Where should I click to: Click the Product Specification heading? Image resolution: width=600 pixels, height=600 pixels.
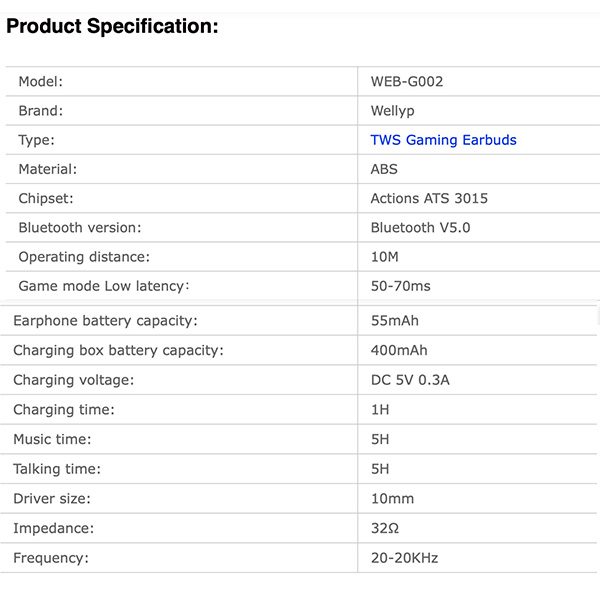point(112,27)
